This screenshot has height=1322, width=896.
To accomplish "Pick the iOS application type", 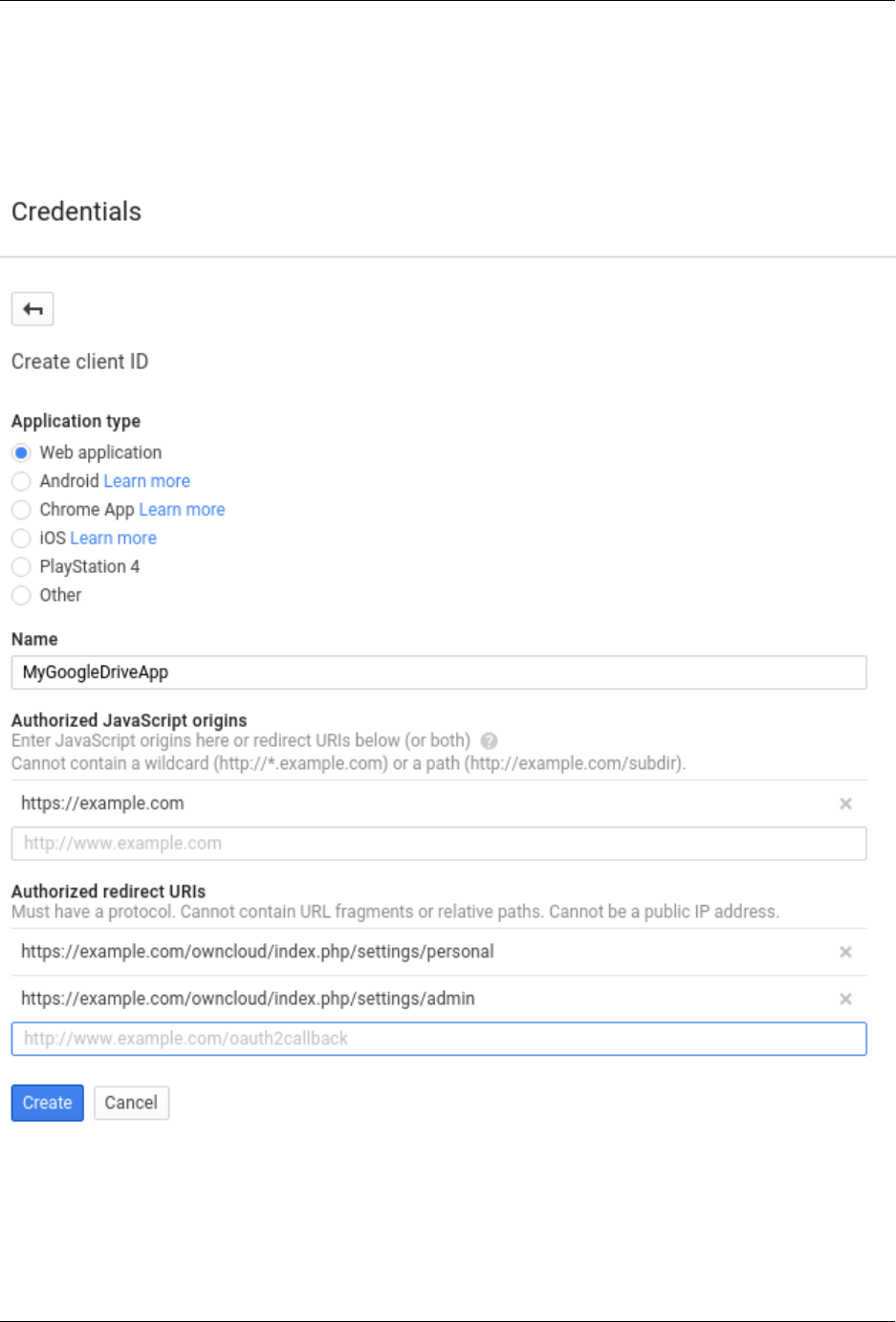I will [x=21, y=539].
